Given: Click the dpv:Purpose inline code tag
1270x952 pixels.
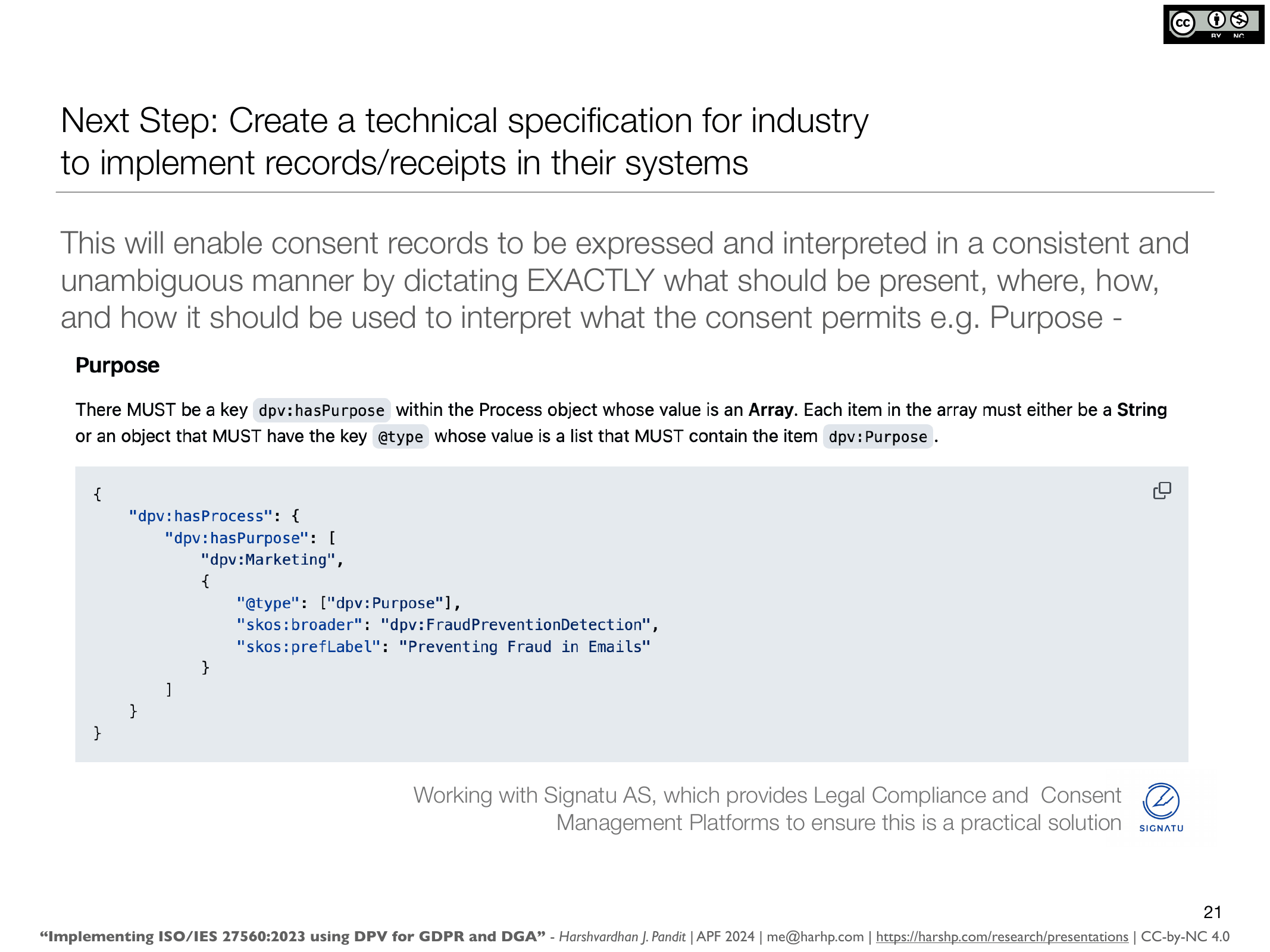Looking at the screenshot, I should click(878, 437).
